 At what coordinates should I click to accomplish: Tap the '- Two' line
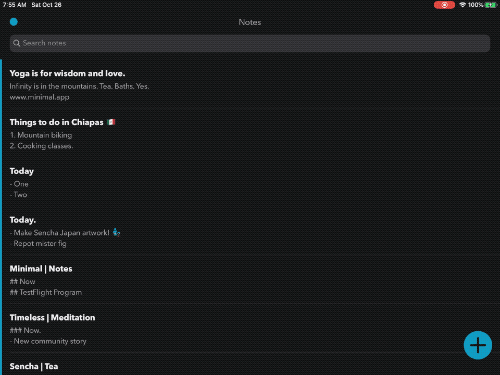18,195
